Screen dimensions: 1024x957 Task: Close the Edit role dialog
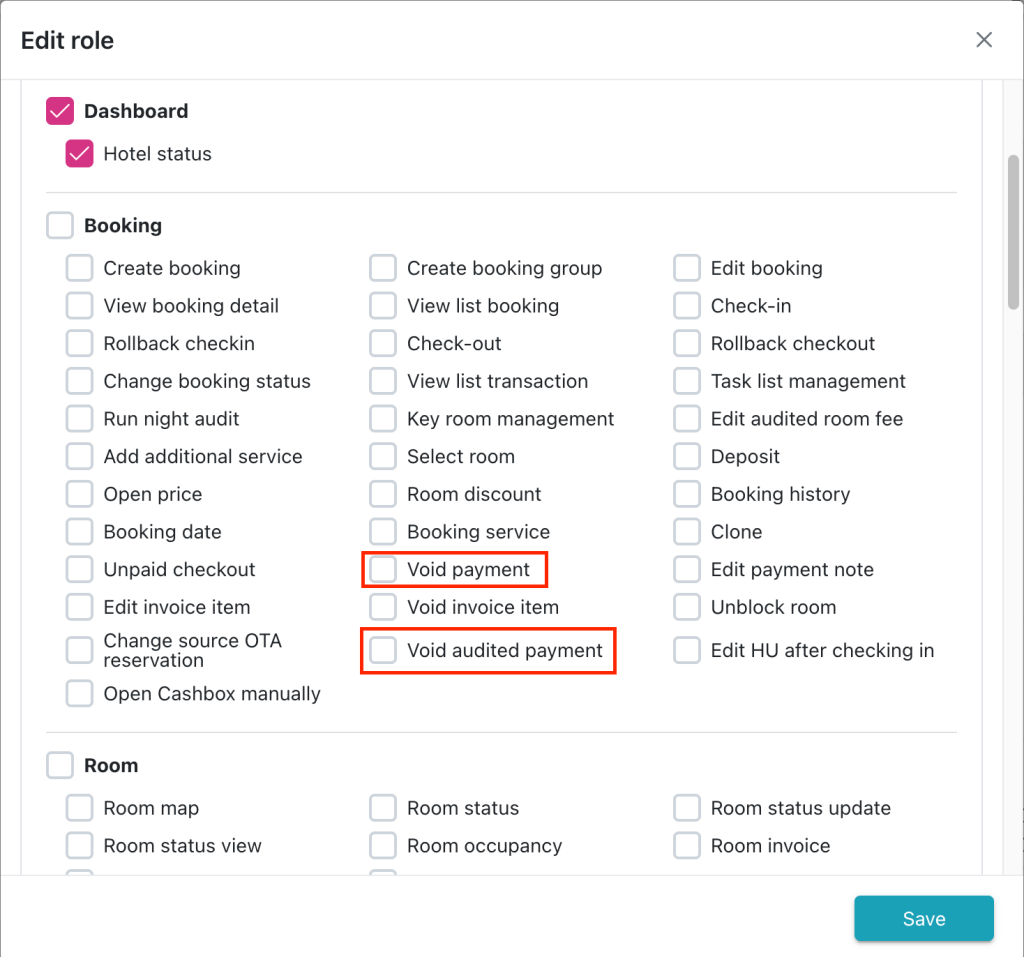point(984,40)
